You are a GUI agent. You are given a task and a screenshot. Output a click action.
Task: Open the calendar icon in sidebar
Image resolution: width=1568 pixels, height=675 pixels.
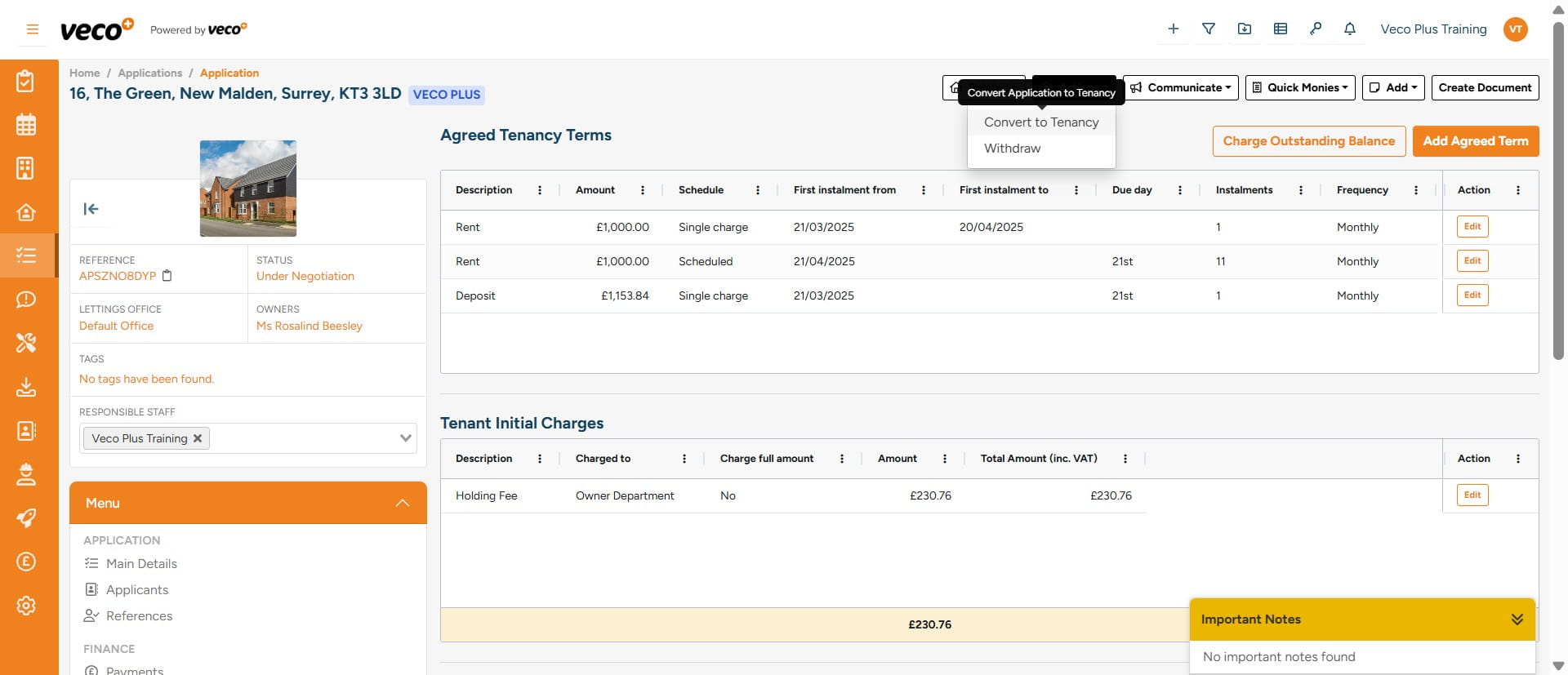click(x=26, y=125)
